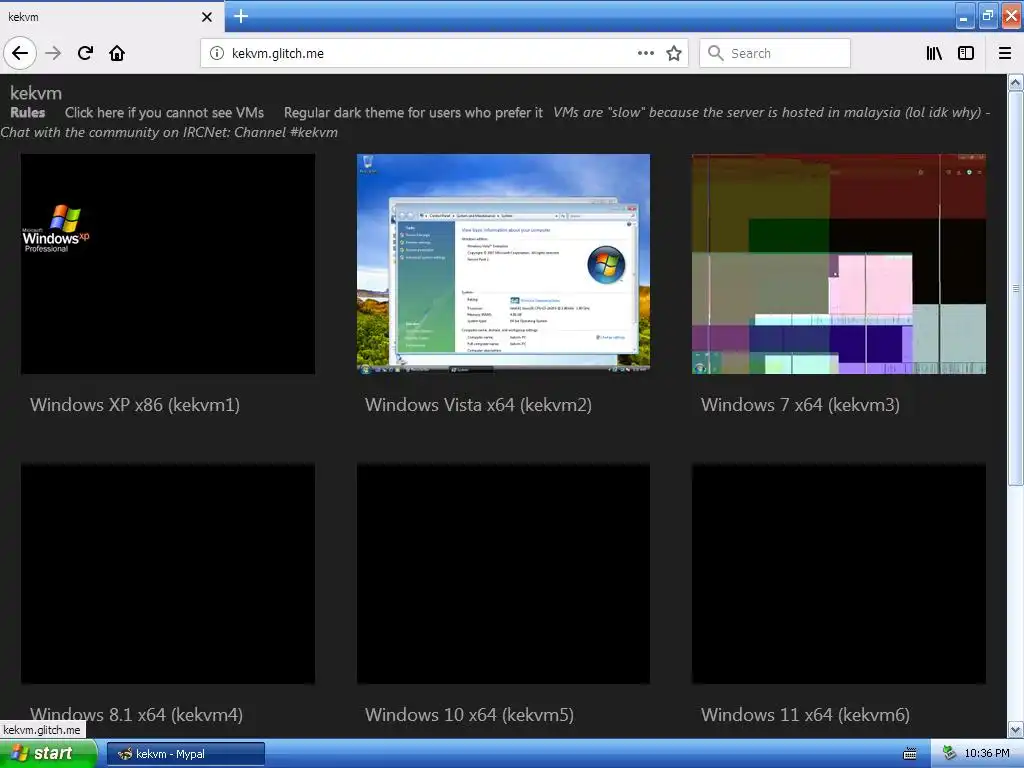Switch to regular dark theme link

tap(413, 112)
